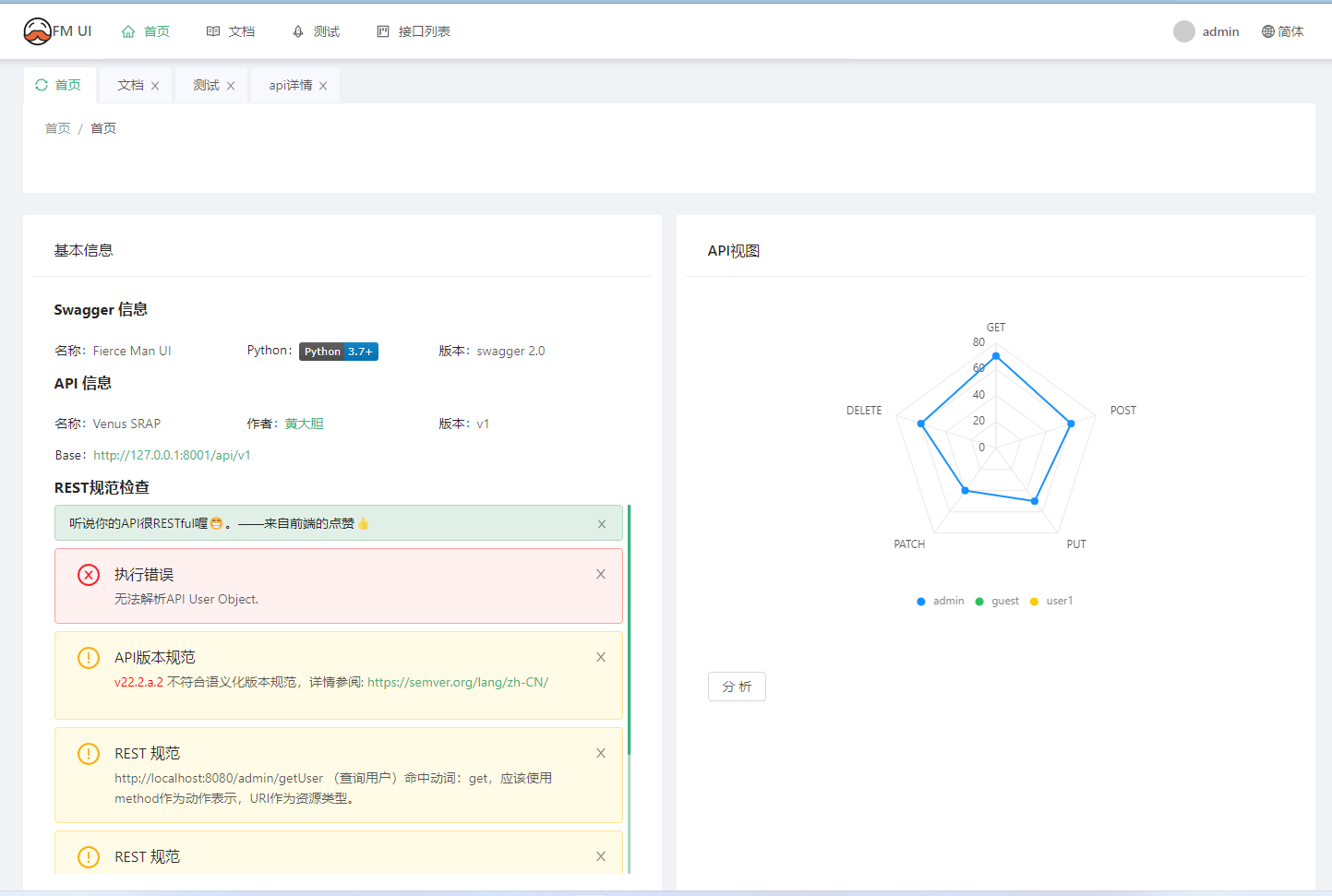Click the list icon beside 接口列表
The width and height of the screenshot is (1332, 896).
383,31
